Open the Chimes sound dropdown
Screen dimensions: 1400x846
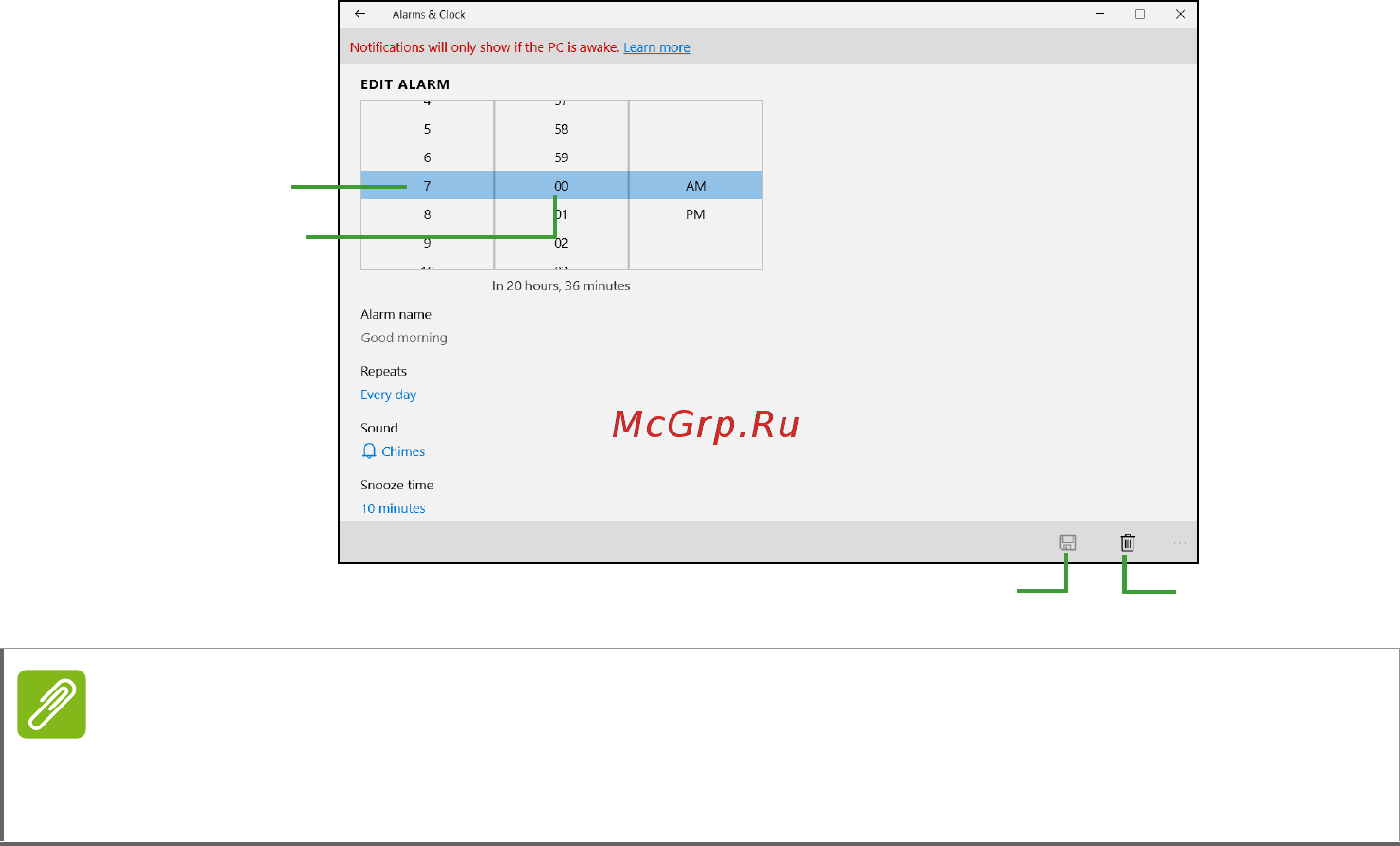coord(403,451)
